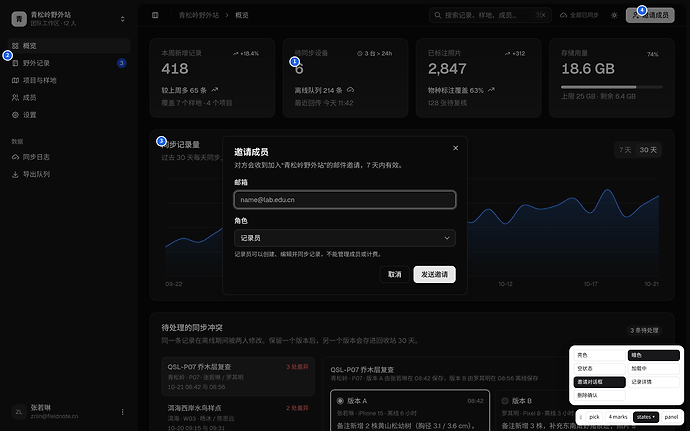Viewport: 690px width, 431px height.
Task: Open 项目与样地 in the sidebar
Action: [69, 80]
